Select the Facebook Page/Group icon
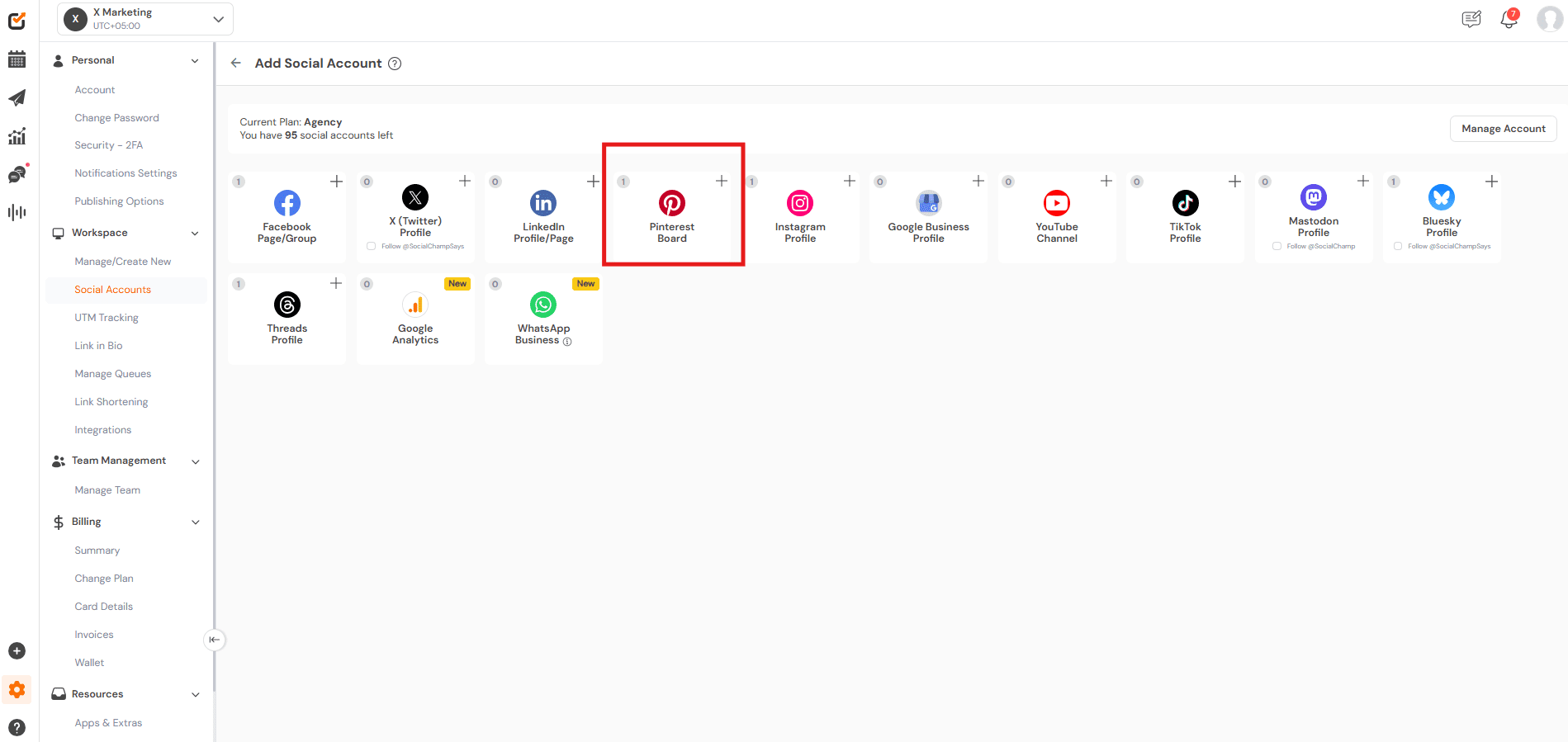Image resolution: width=1568 pixels, height=742 pixels. click(x=287, y=203)
